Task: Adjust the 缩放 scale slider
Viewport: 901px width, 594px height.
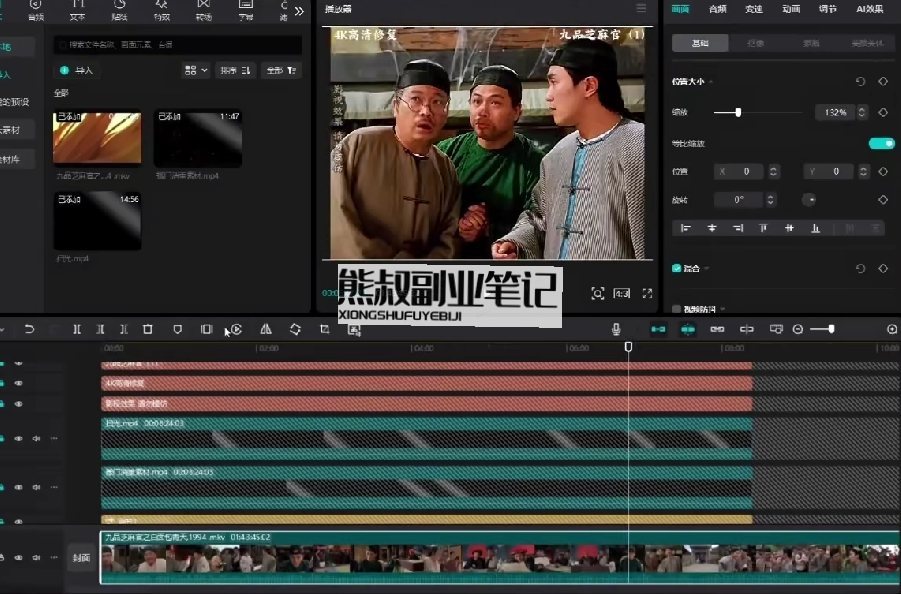Action: [738, 112]
